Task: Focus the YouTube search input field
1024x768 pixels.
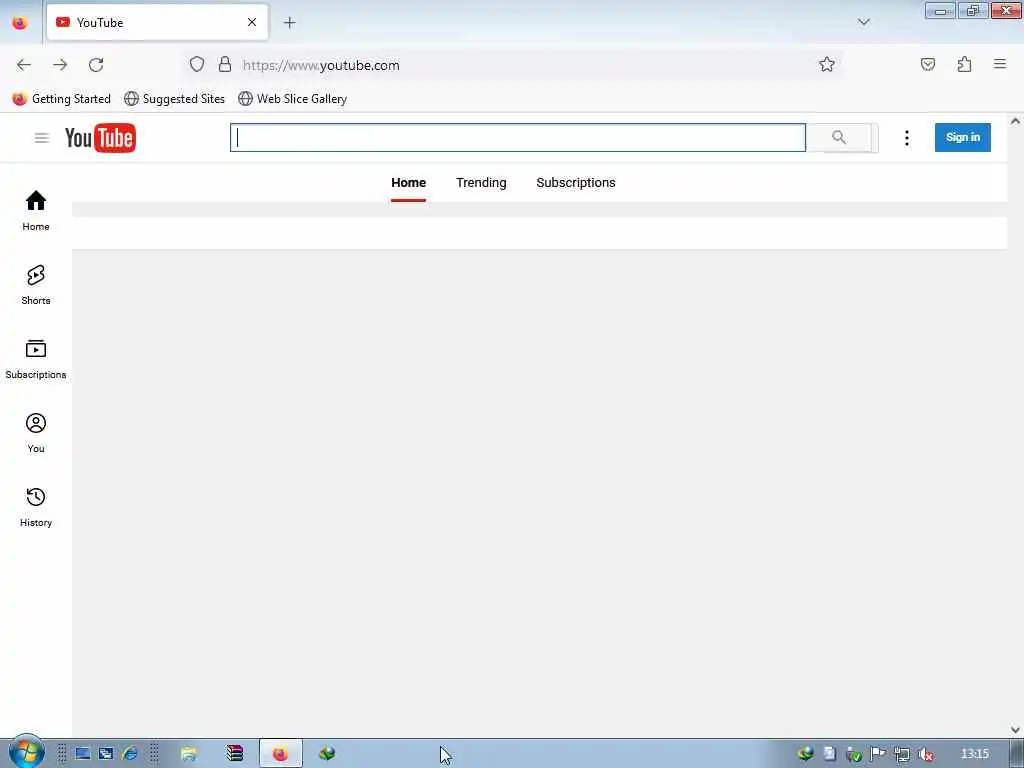Action: (x=518, y=138)
